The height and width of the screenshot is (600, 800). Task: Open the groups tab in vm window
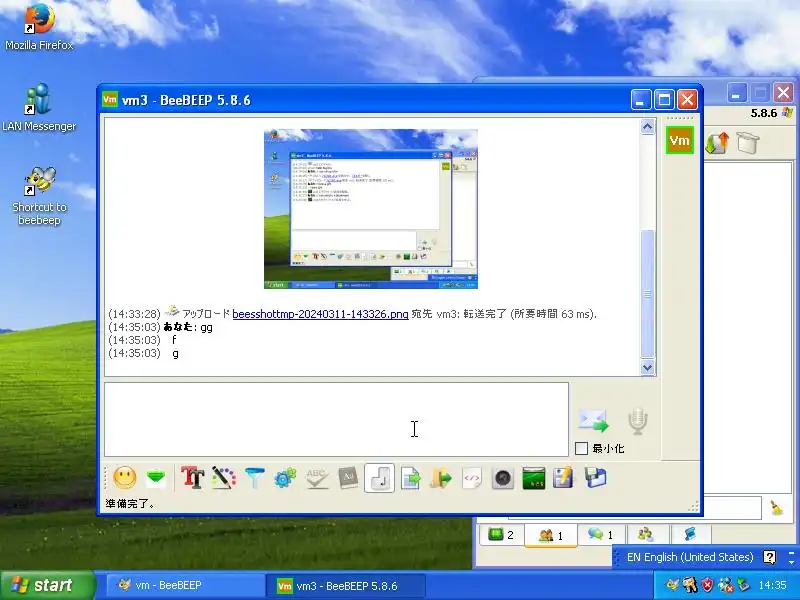point(645,535)
